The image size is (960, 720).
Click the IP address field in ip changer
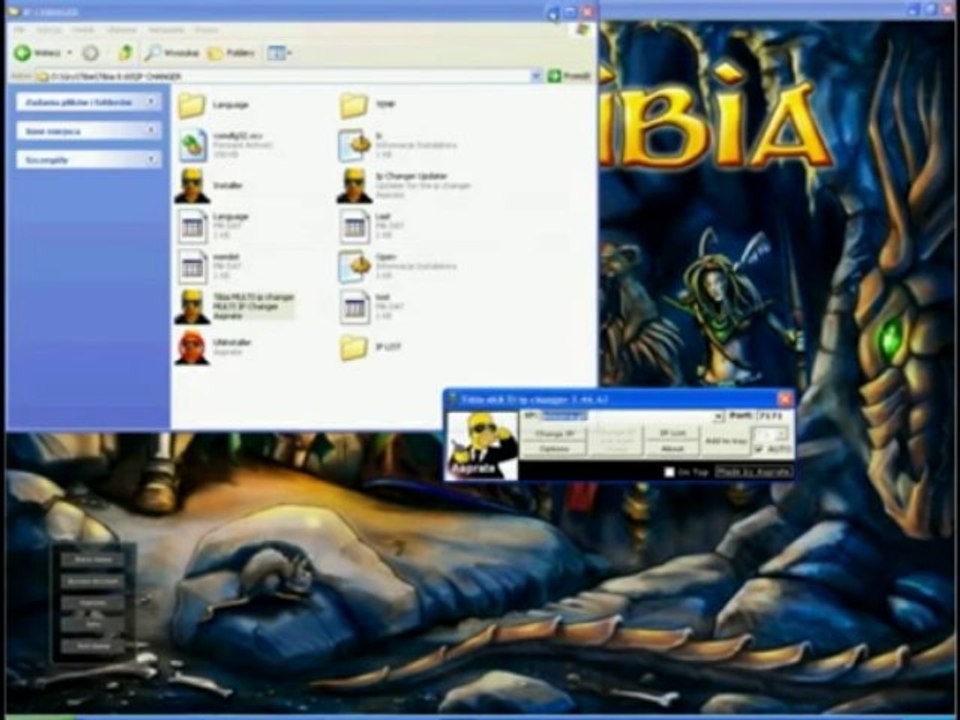(x=626, y=416)
